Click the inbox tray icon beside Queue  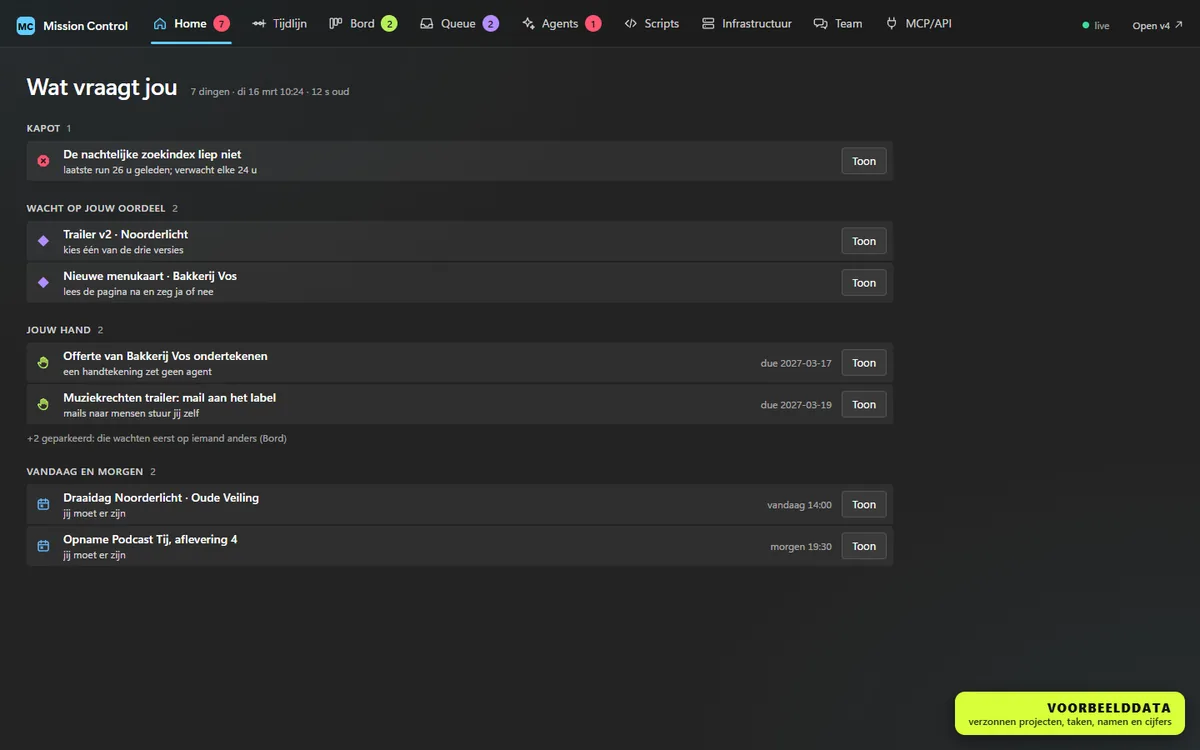tap(427, 23)
